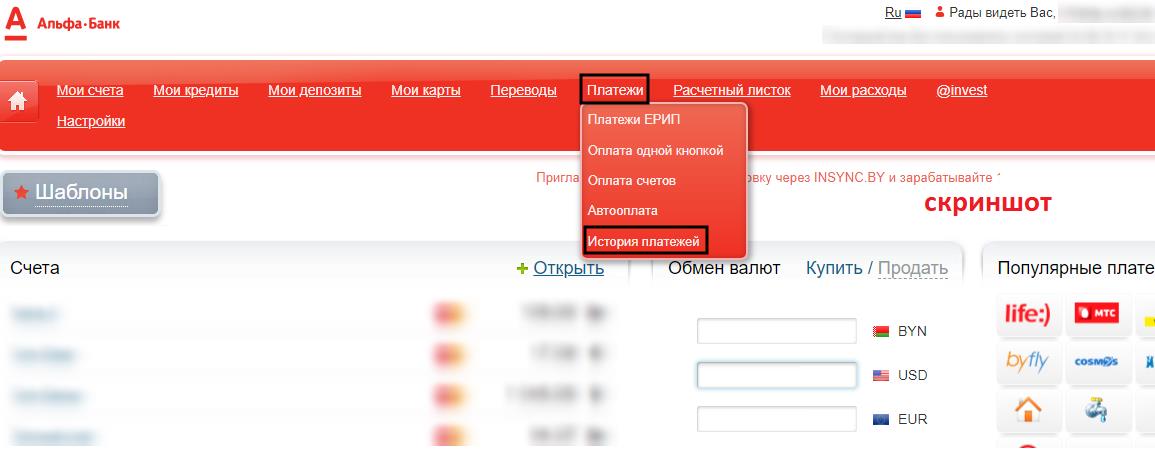Click the Открыть link in Счета
This screenshot has width=1155, height=460.
point(569,268)
